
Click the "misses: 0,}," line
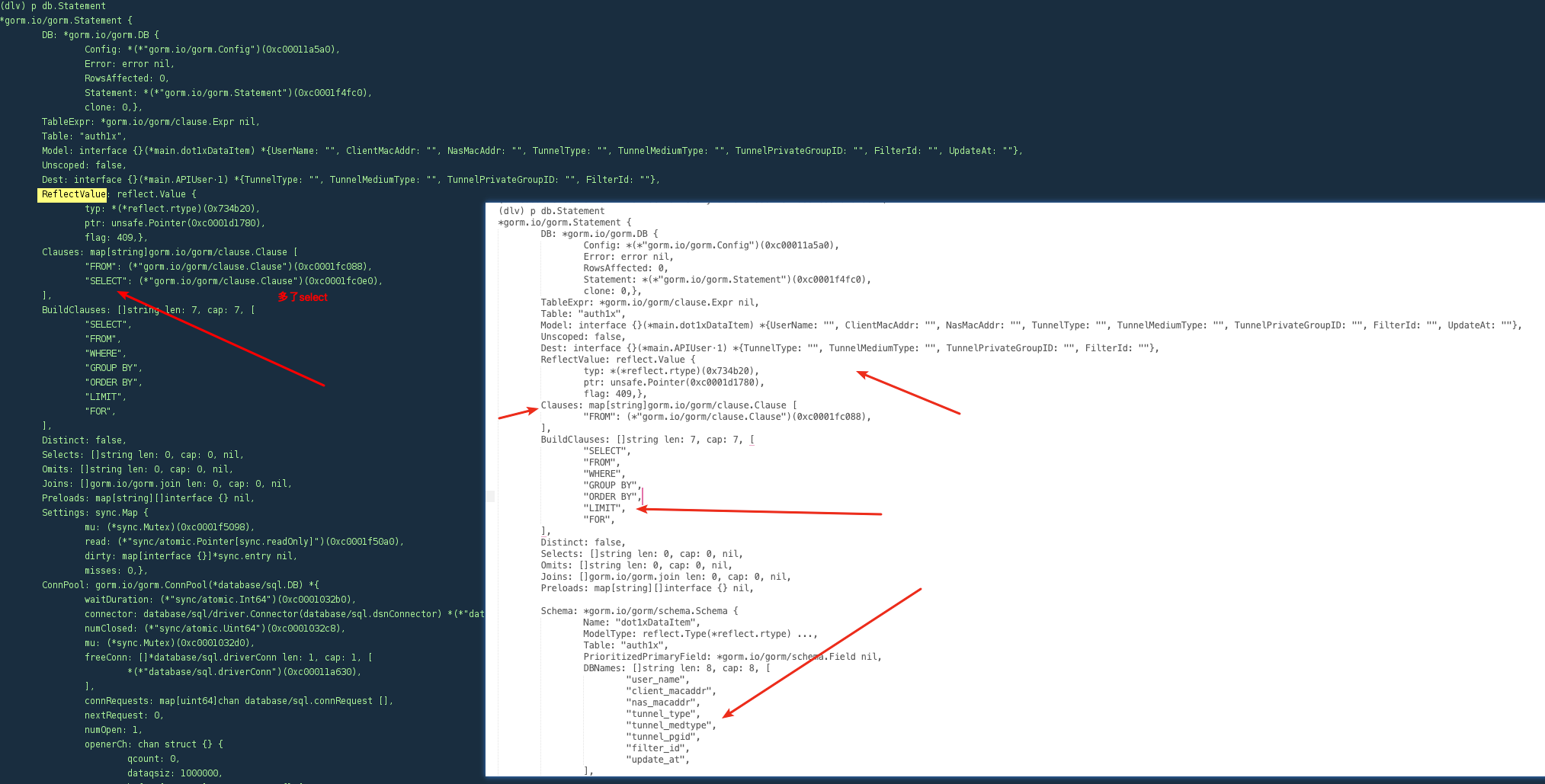(117, 571)
